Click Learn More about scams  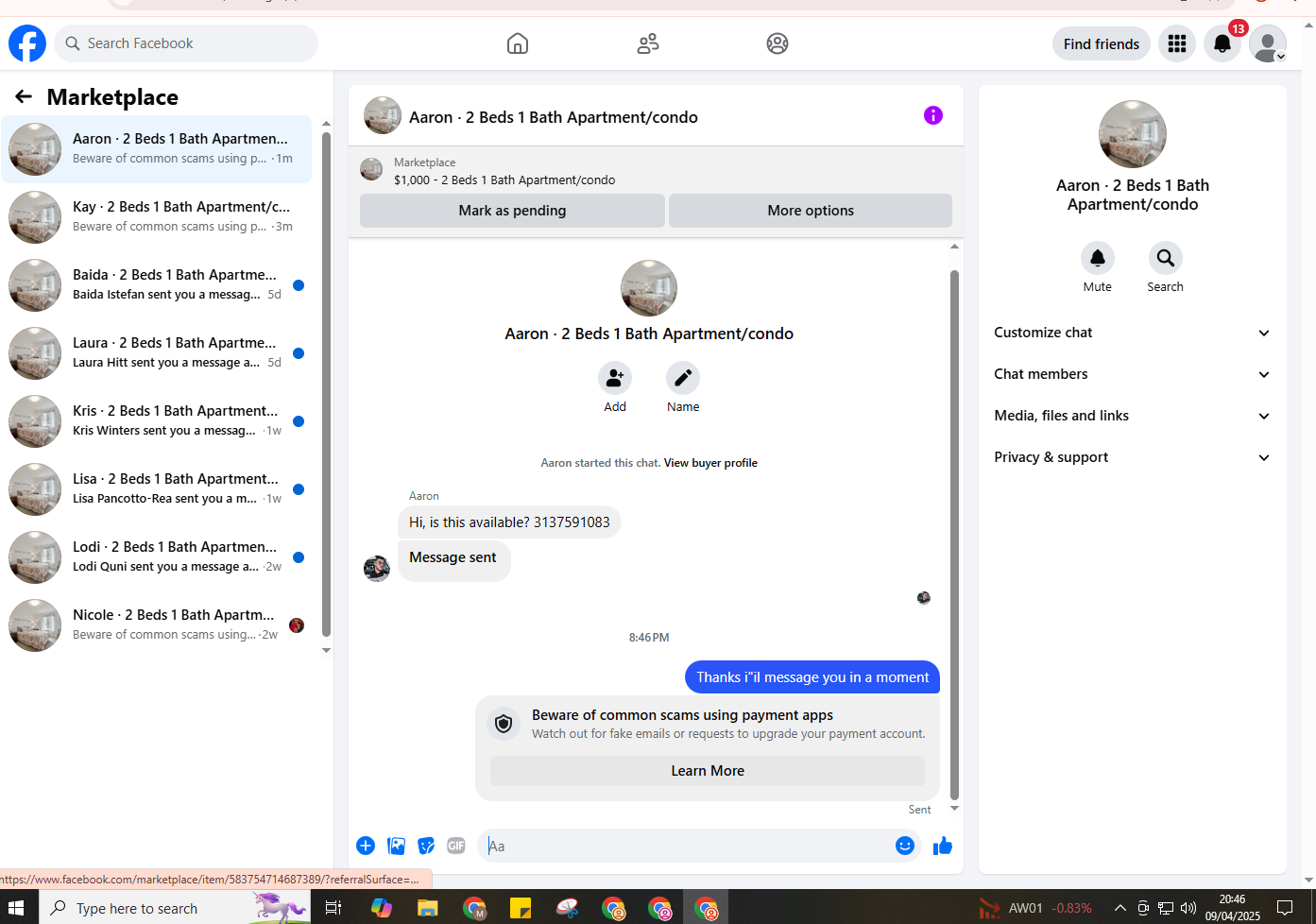708,771
